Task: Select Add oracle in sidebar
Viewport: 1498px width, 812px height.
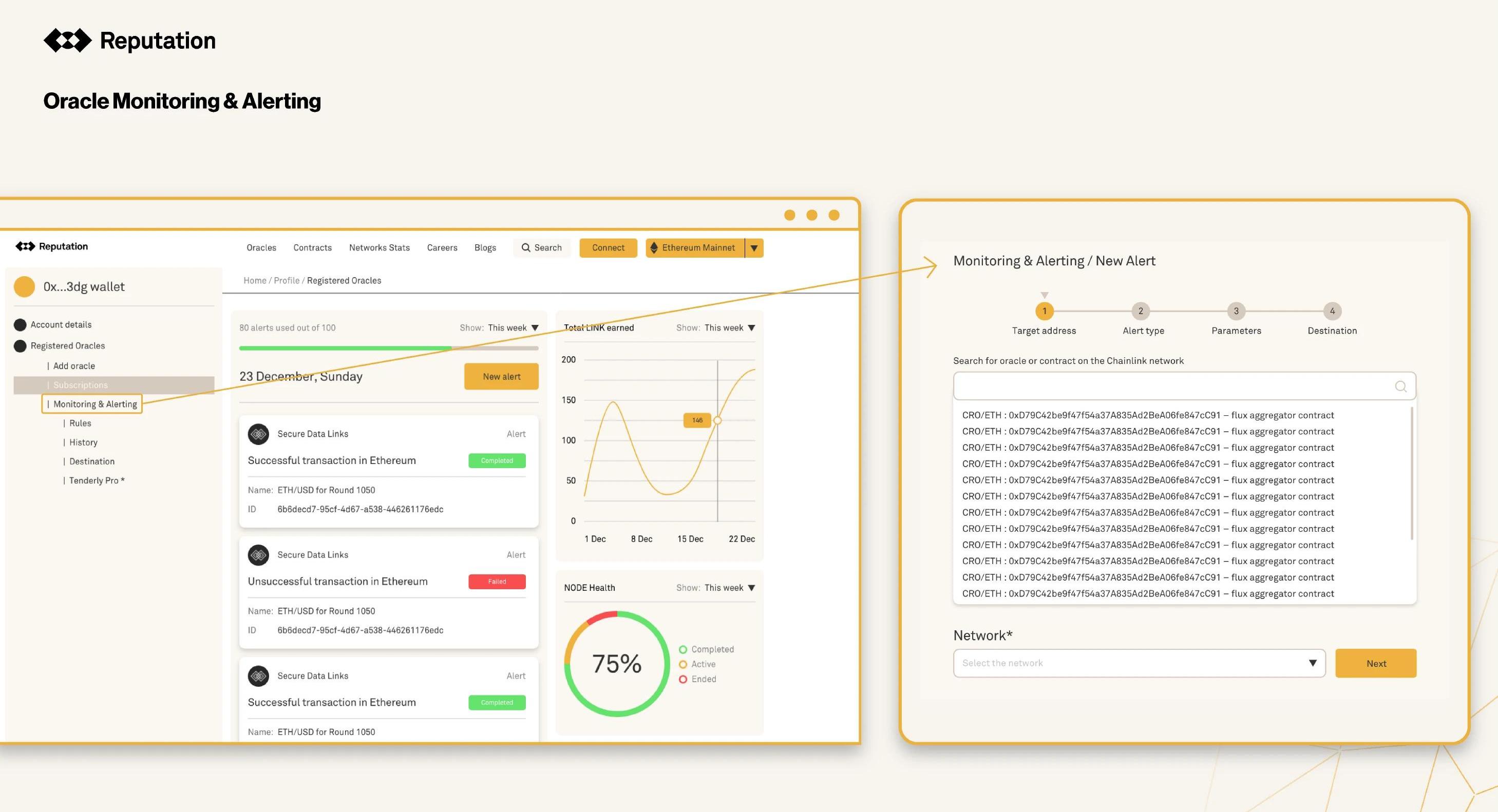Action: pos(74,366)
